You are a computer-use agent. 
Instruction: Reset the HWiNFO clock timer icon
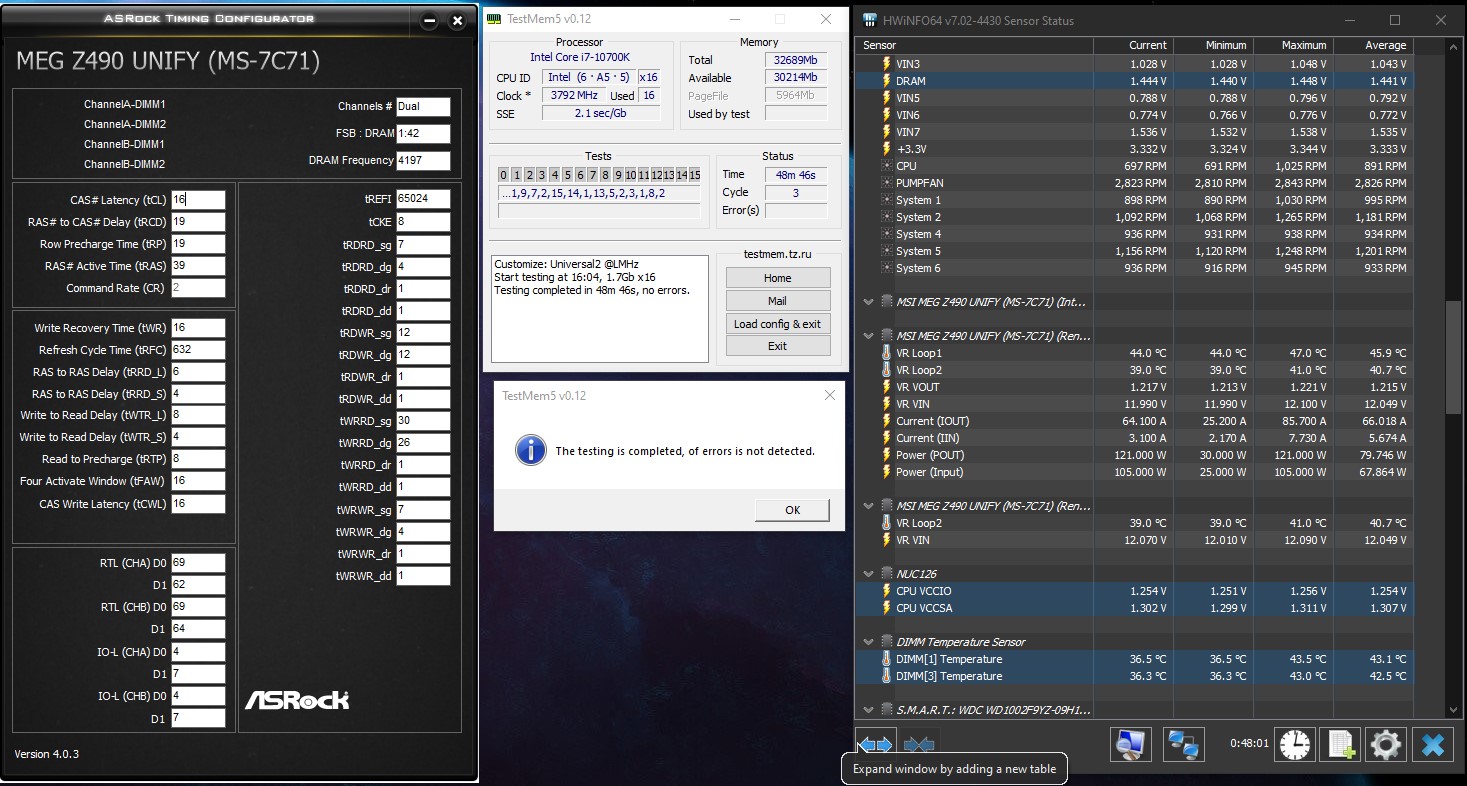(1294, 744)
